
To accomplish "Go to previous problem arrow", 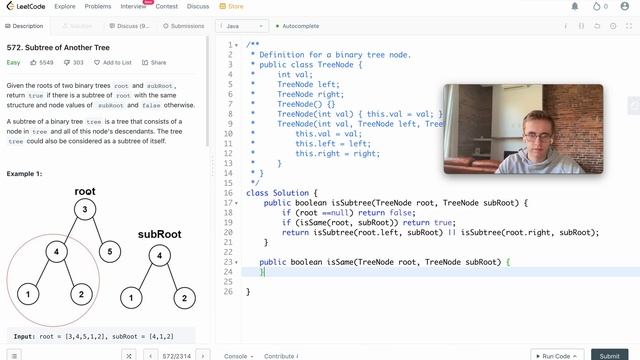I will pyautogui.click(x=150, y=356).
